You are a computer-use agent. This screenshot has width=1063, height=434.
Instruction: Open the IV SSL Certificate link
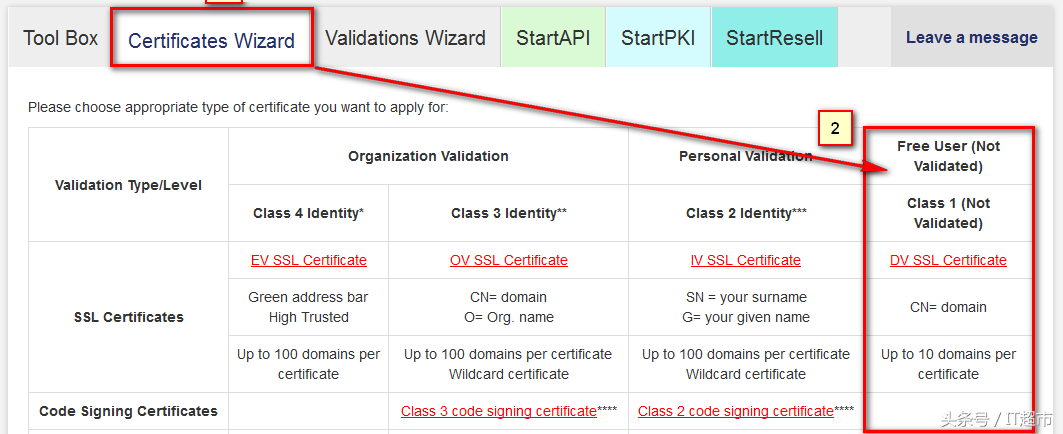(746, 260)
